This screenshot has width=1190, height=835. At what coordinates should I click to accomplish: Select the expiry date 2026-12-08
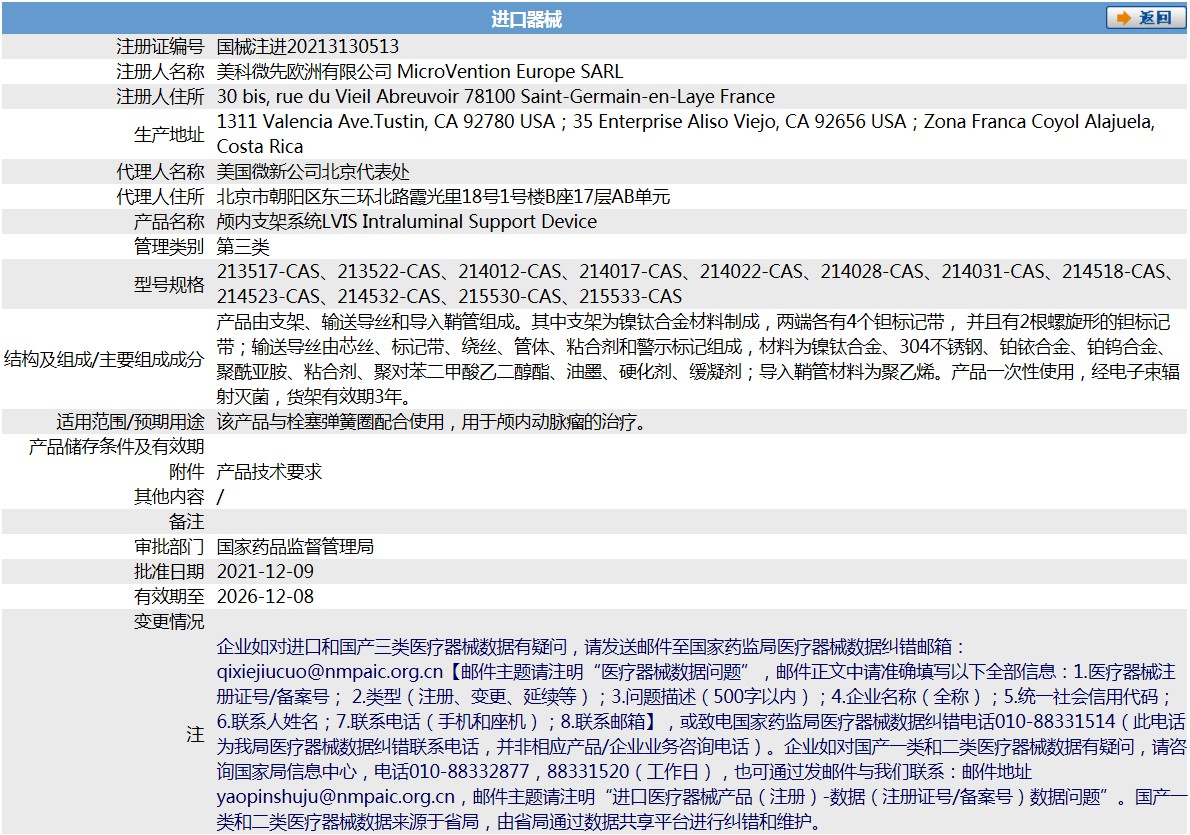point(265,597)
